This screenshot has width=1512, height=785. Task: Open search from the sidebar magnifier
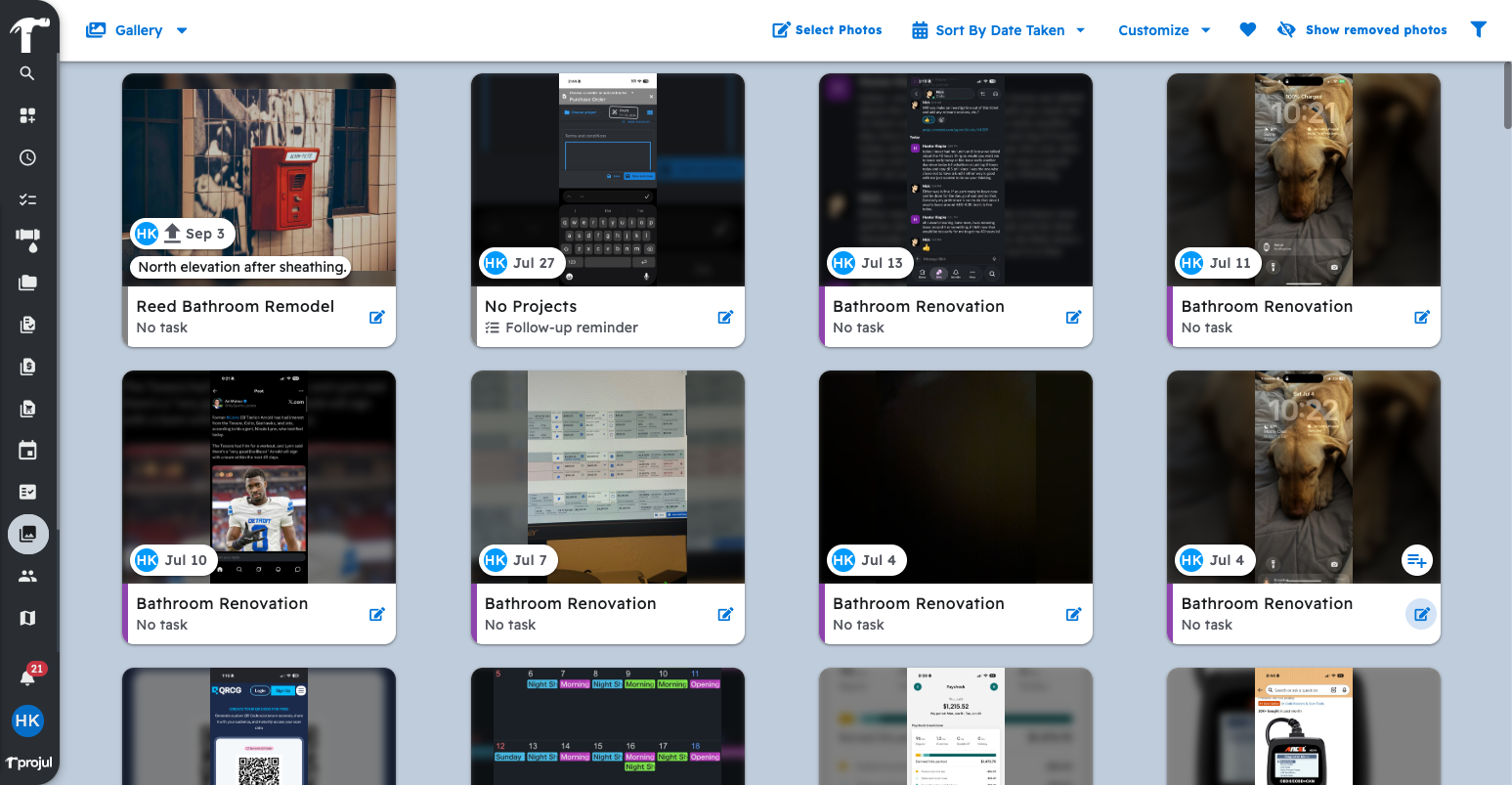[27, 73]
